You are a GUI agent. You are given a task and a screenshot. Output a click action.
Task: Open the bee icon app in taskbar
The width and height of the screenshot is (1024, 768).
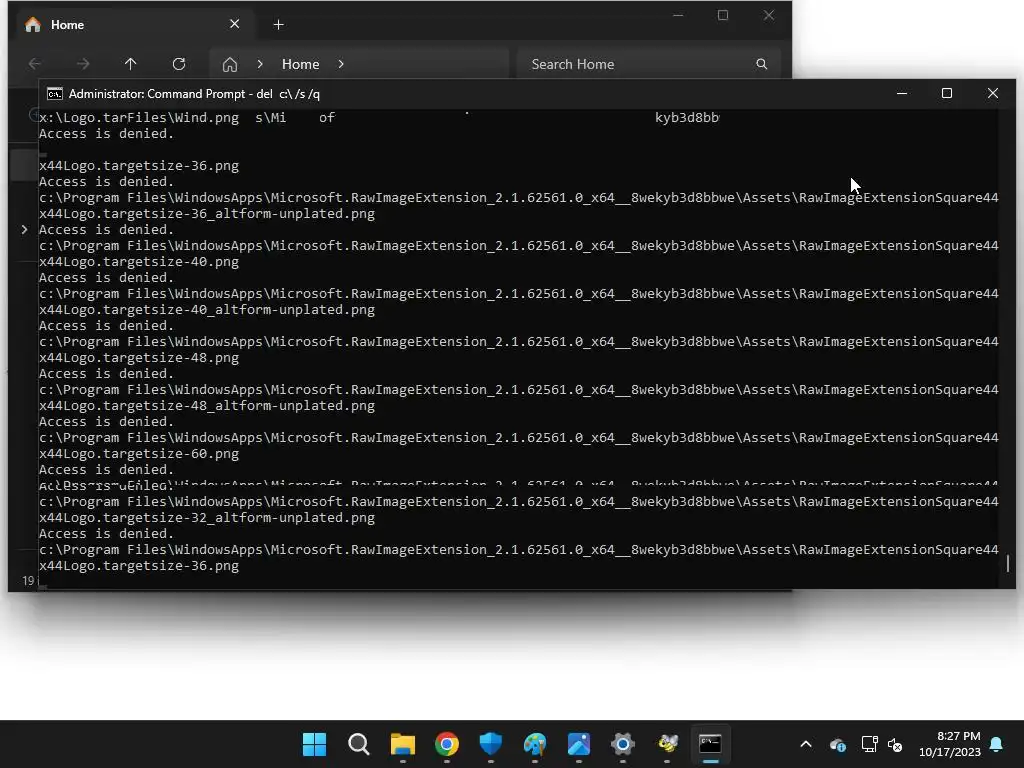click(x=667, y=744)
